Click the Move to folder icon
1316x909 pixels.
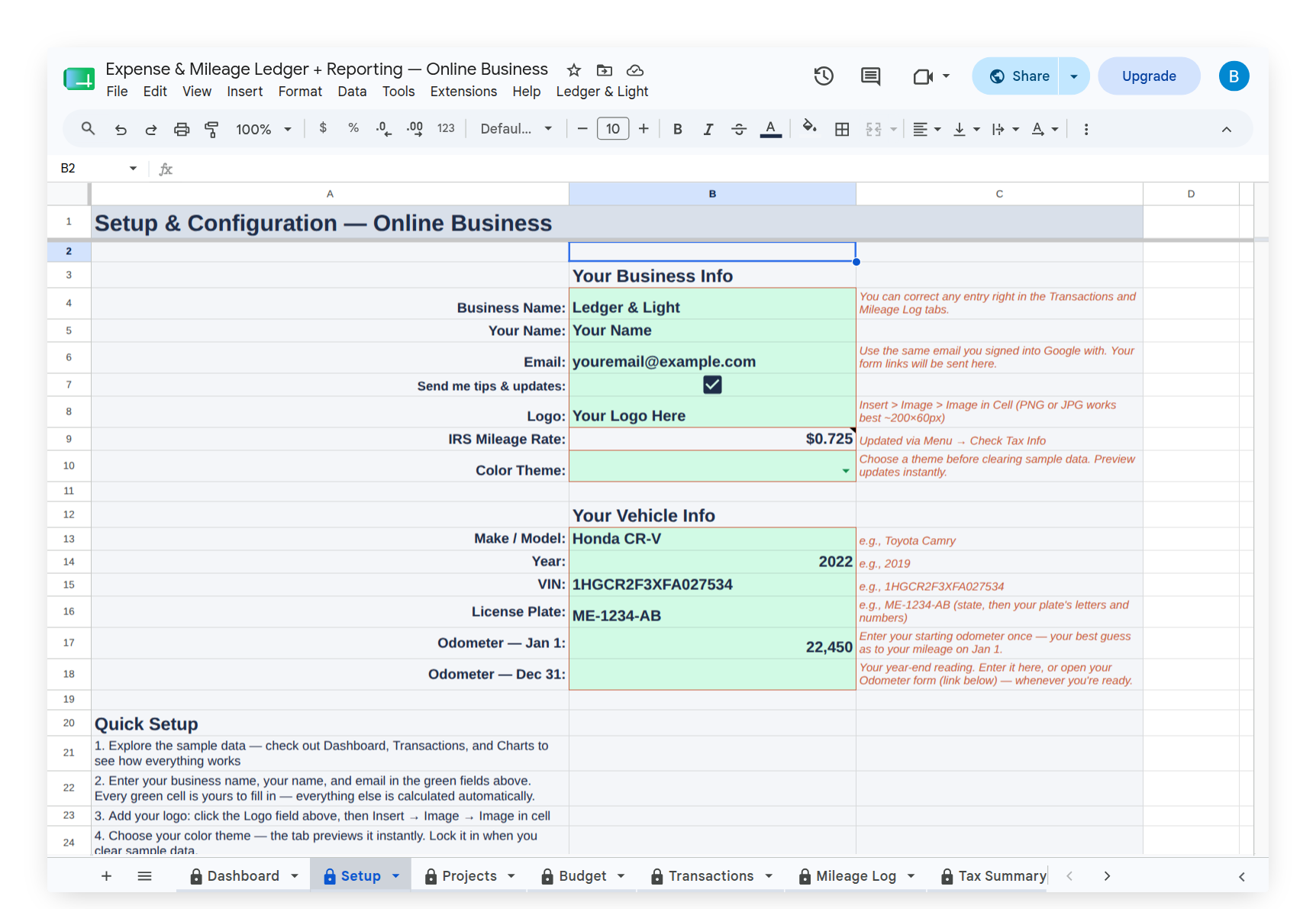605,70
